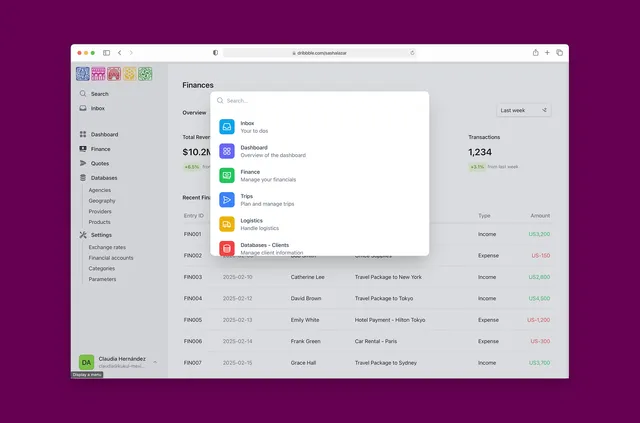The width and height of the screenshot is (640, 423).
Task: Click the Databases cylinder icon in sidebar
Action: click(83, 178)
